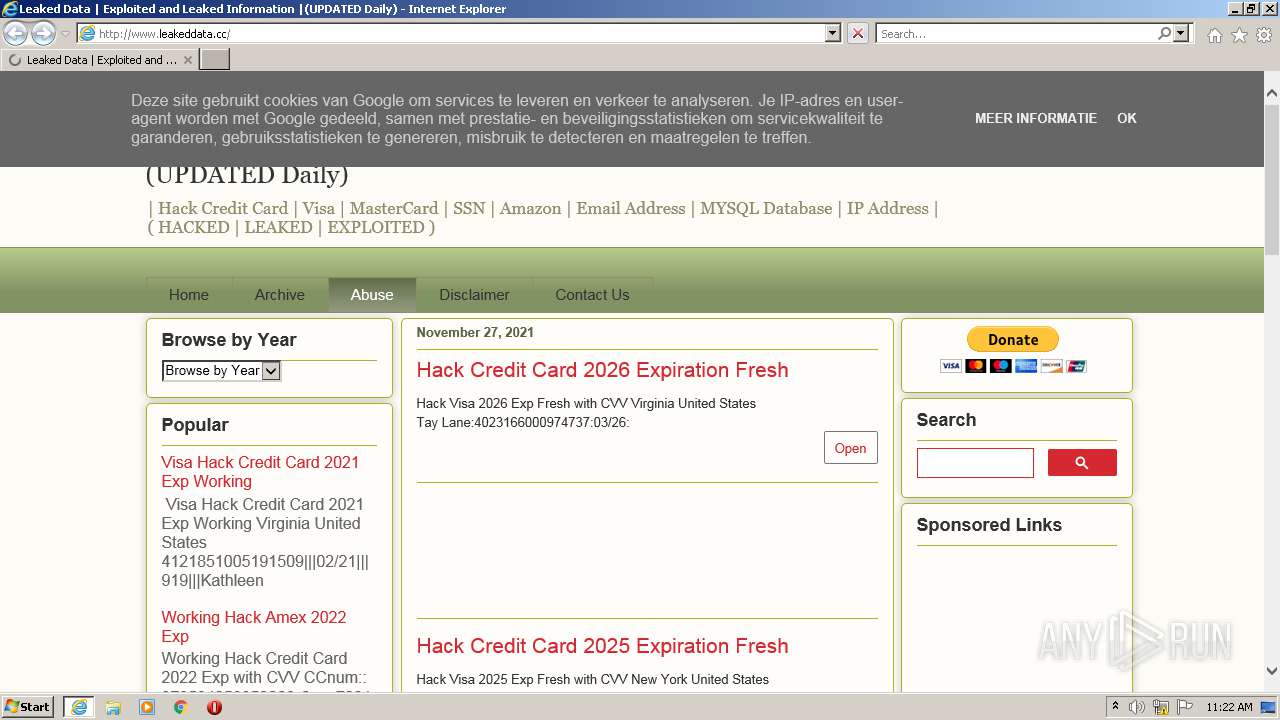Click the red search magnifier button
Viewport: 1280px width, 720px height.
[1082, 463]
